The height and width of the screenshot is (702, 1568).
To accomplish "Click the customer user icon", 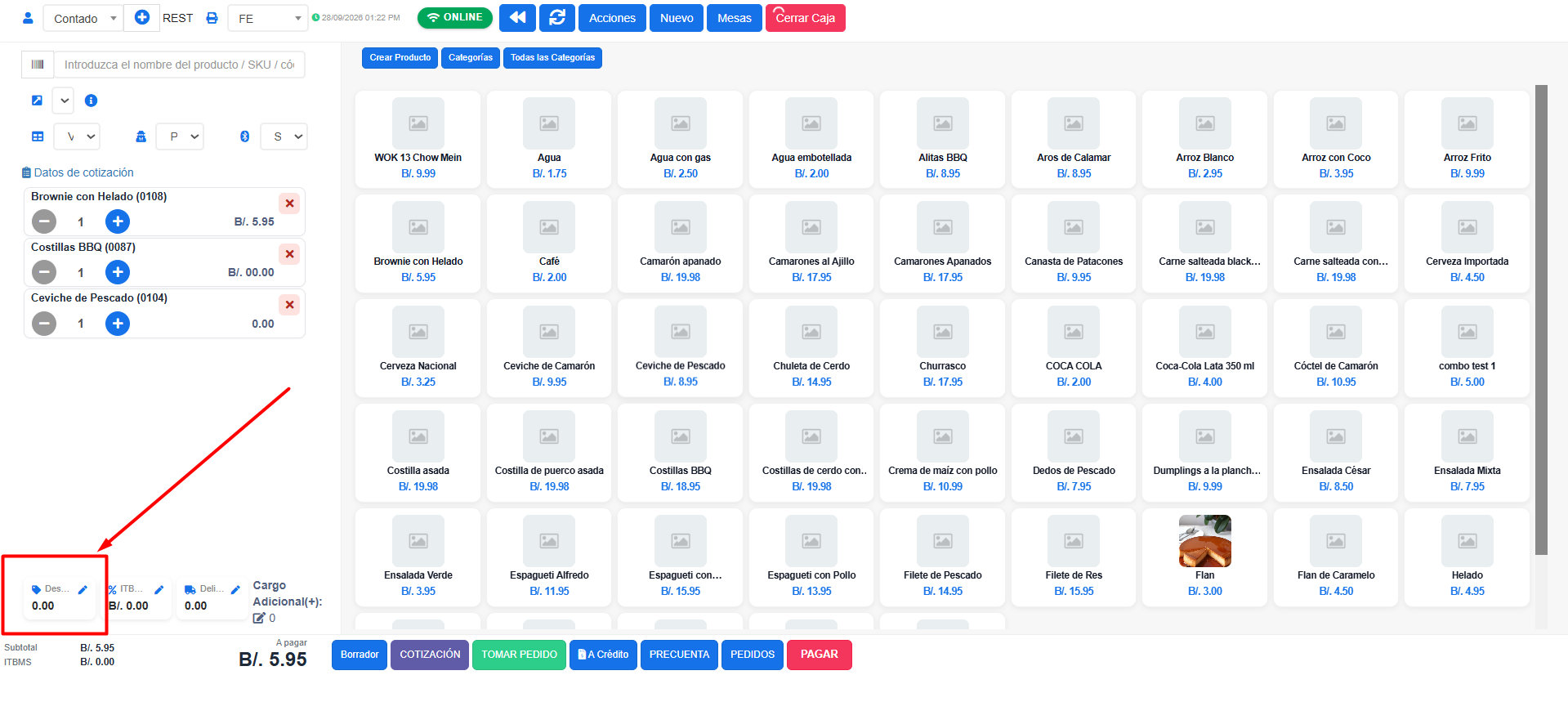I will pos(28,17).
